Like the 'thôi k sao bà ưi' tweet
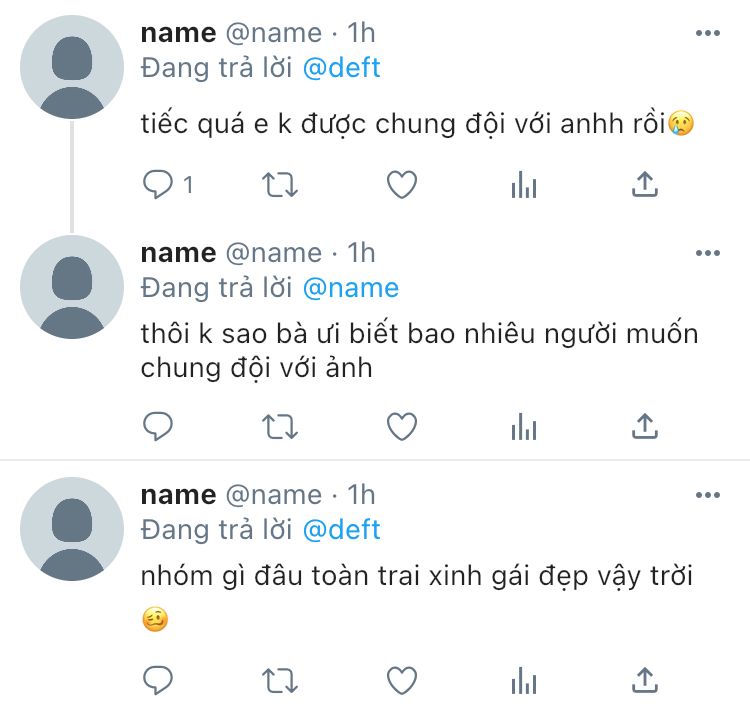 pyautogui.click(x=401, y=427)
